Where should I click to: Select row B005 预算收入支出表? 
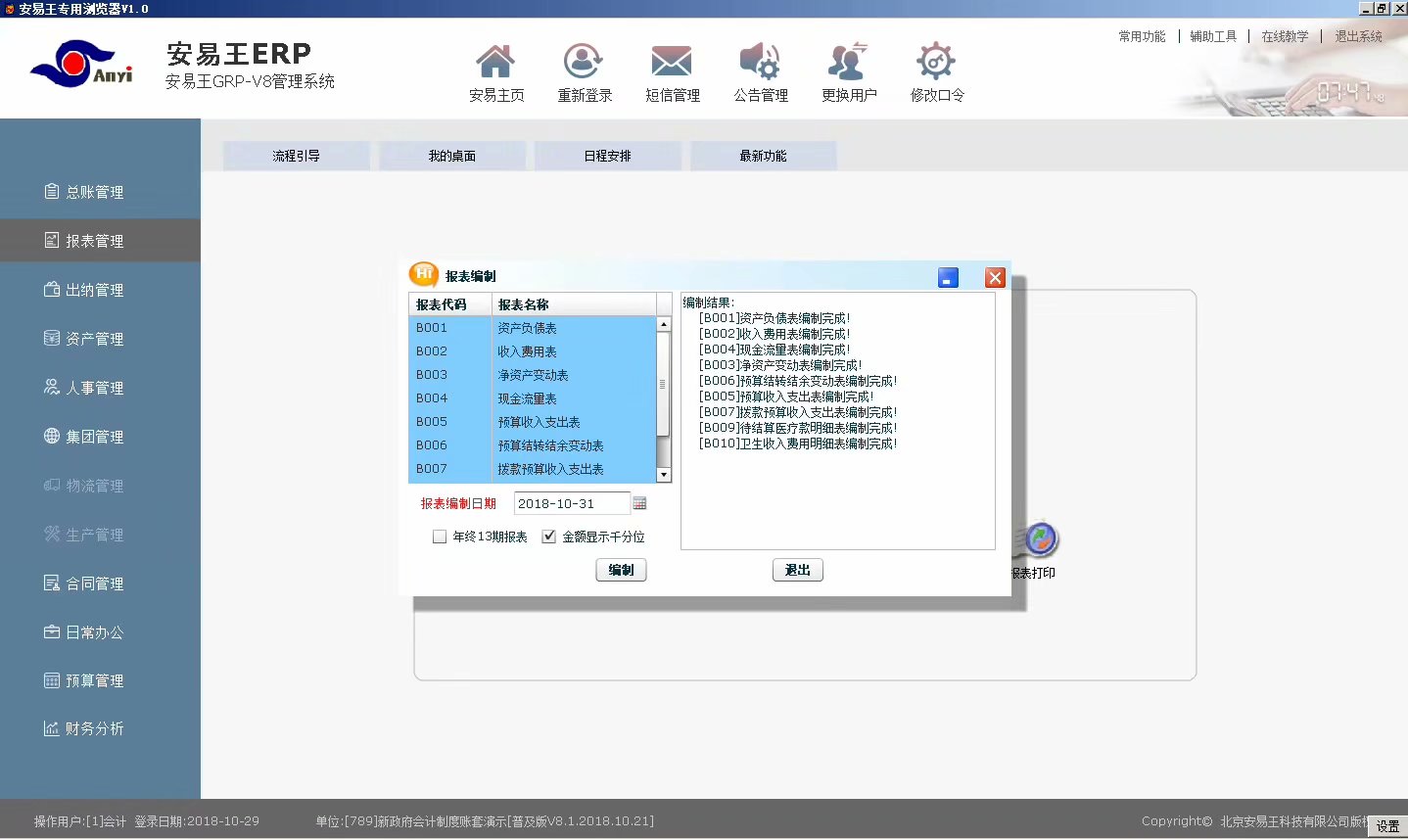(532, 422)
